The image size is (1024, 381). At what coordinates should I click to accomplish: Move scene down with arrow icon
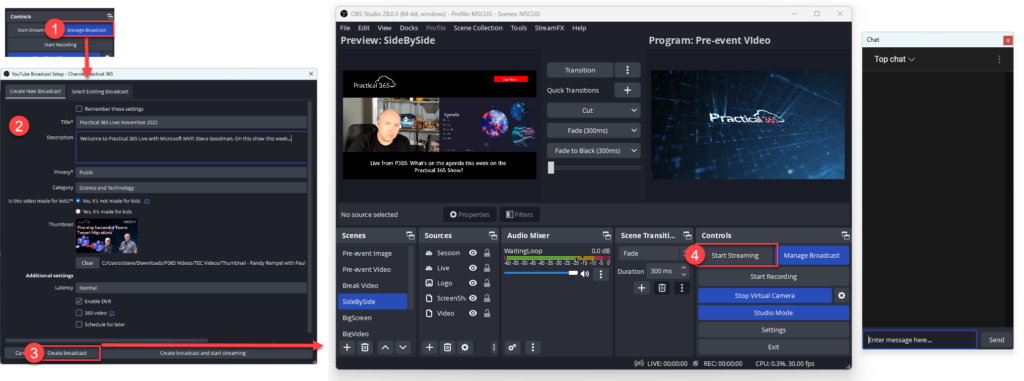coord(403,348)
